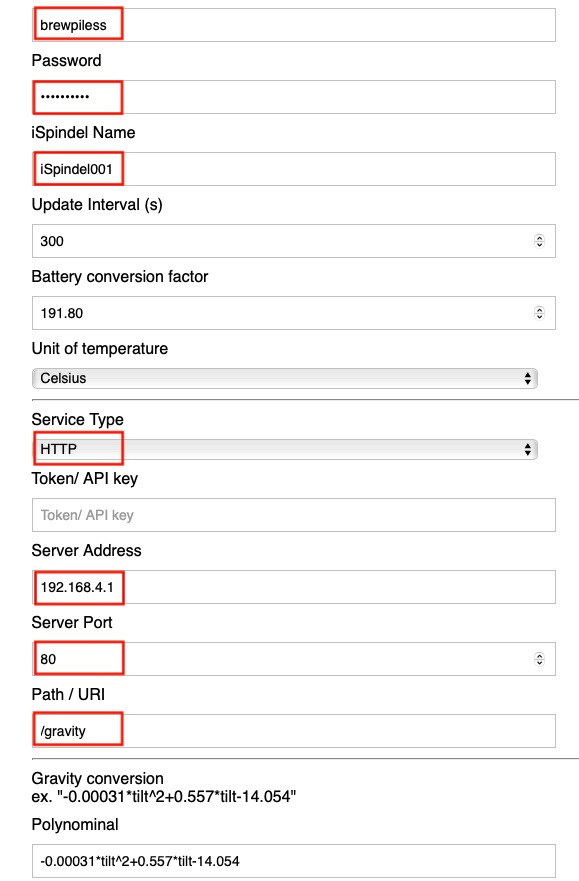Open the Unit of temperature Celsius dropdown
Viewport: 579px width, 881px height.
click(x=285, y=378)
